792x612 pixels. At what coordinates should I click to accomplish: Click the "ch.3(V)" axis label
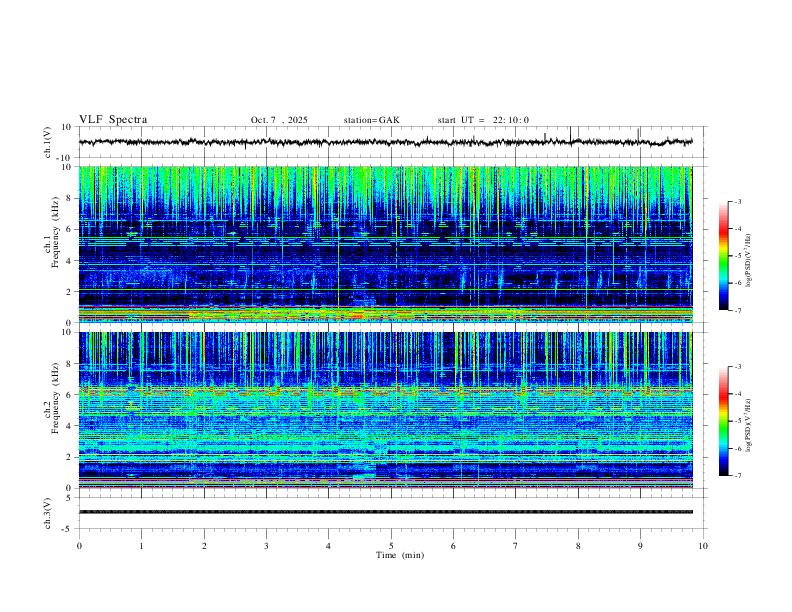48,513
